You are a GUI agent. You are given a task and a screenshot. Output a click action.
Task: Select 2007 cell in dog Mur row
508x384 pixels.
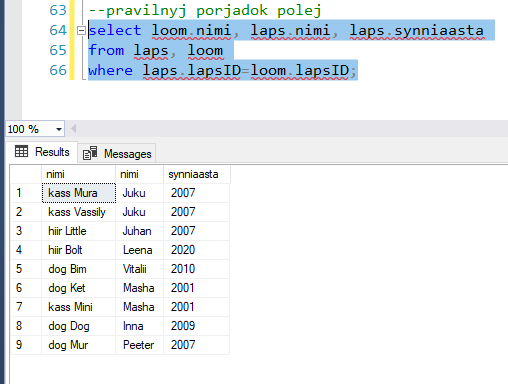(x=197, y=345)
